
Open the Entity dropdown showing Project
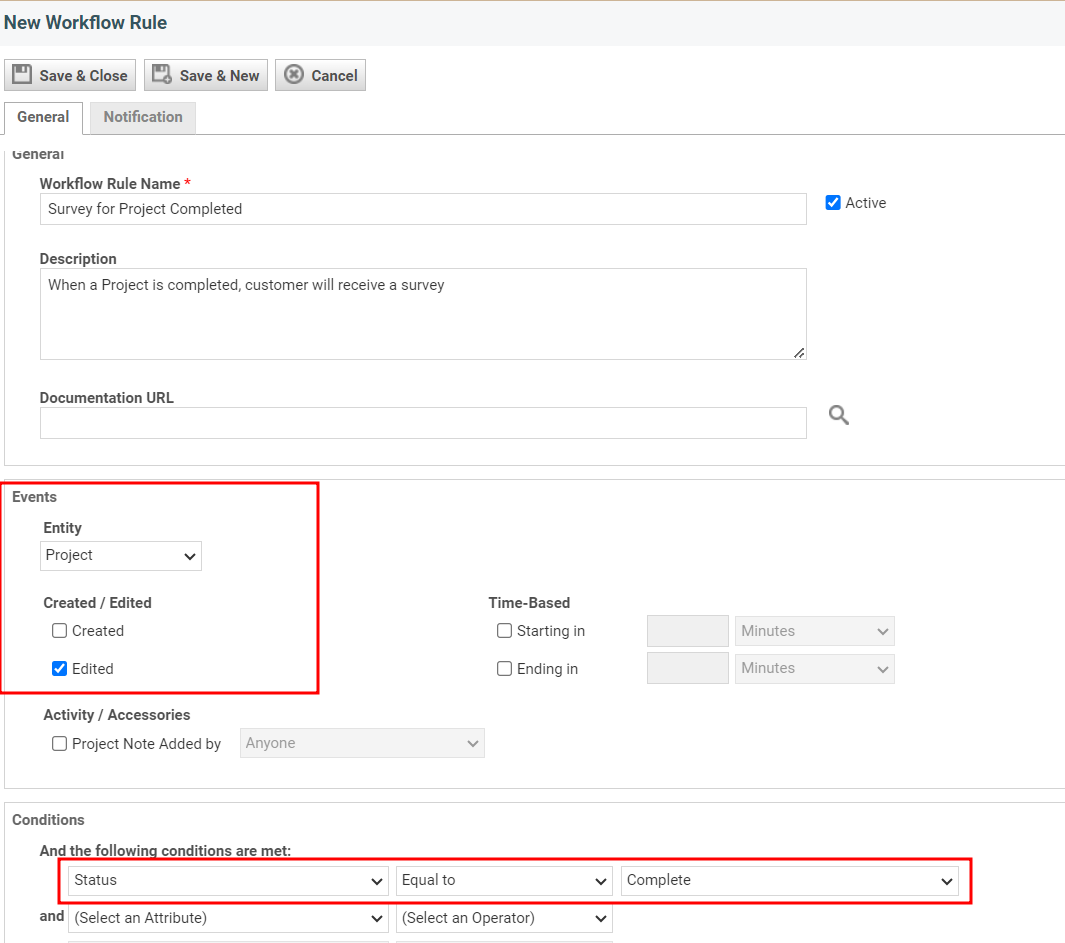[121, 556]
